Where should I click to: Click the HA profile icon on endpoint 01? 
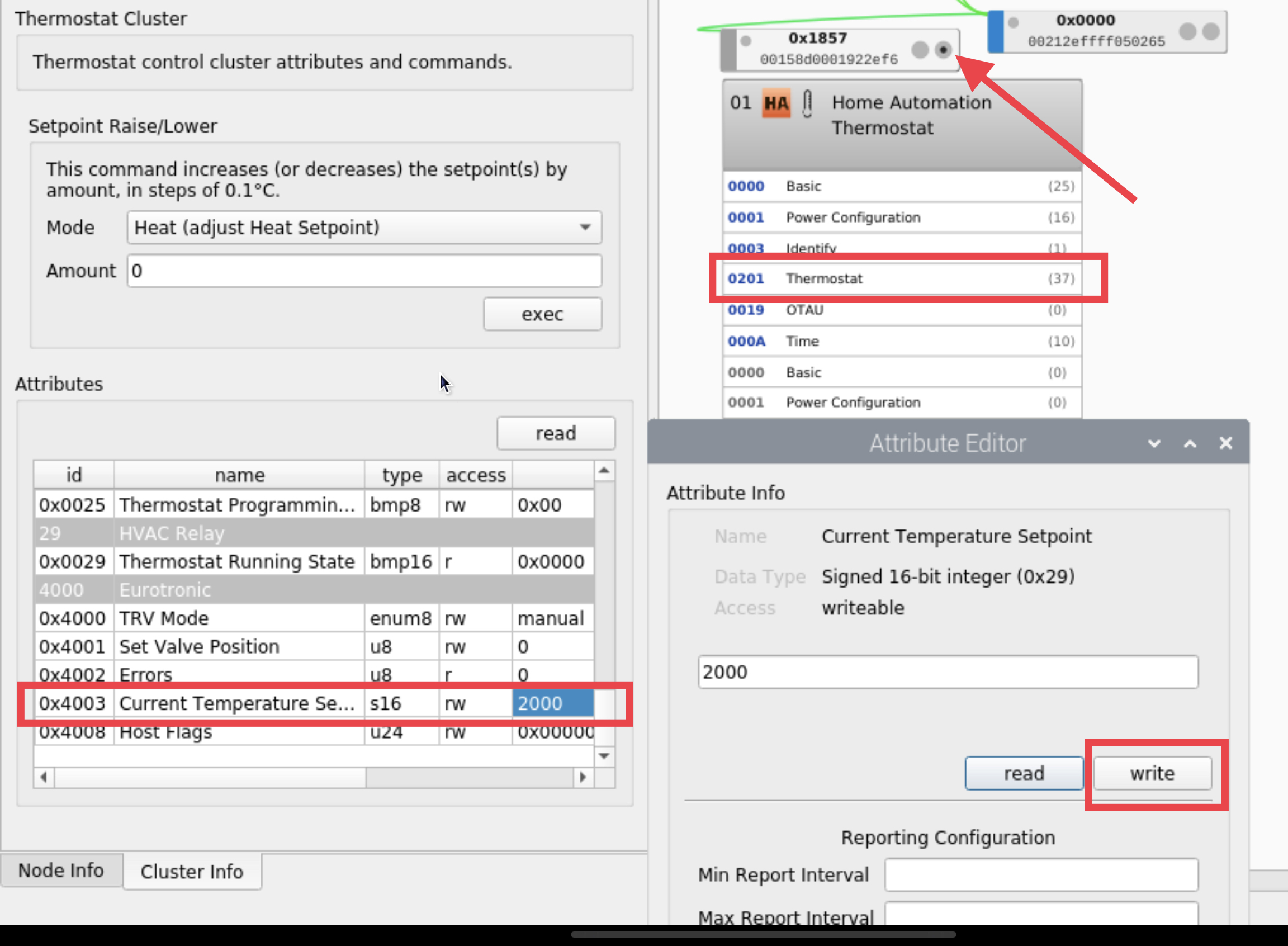[x=776, y=103]
